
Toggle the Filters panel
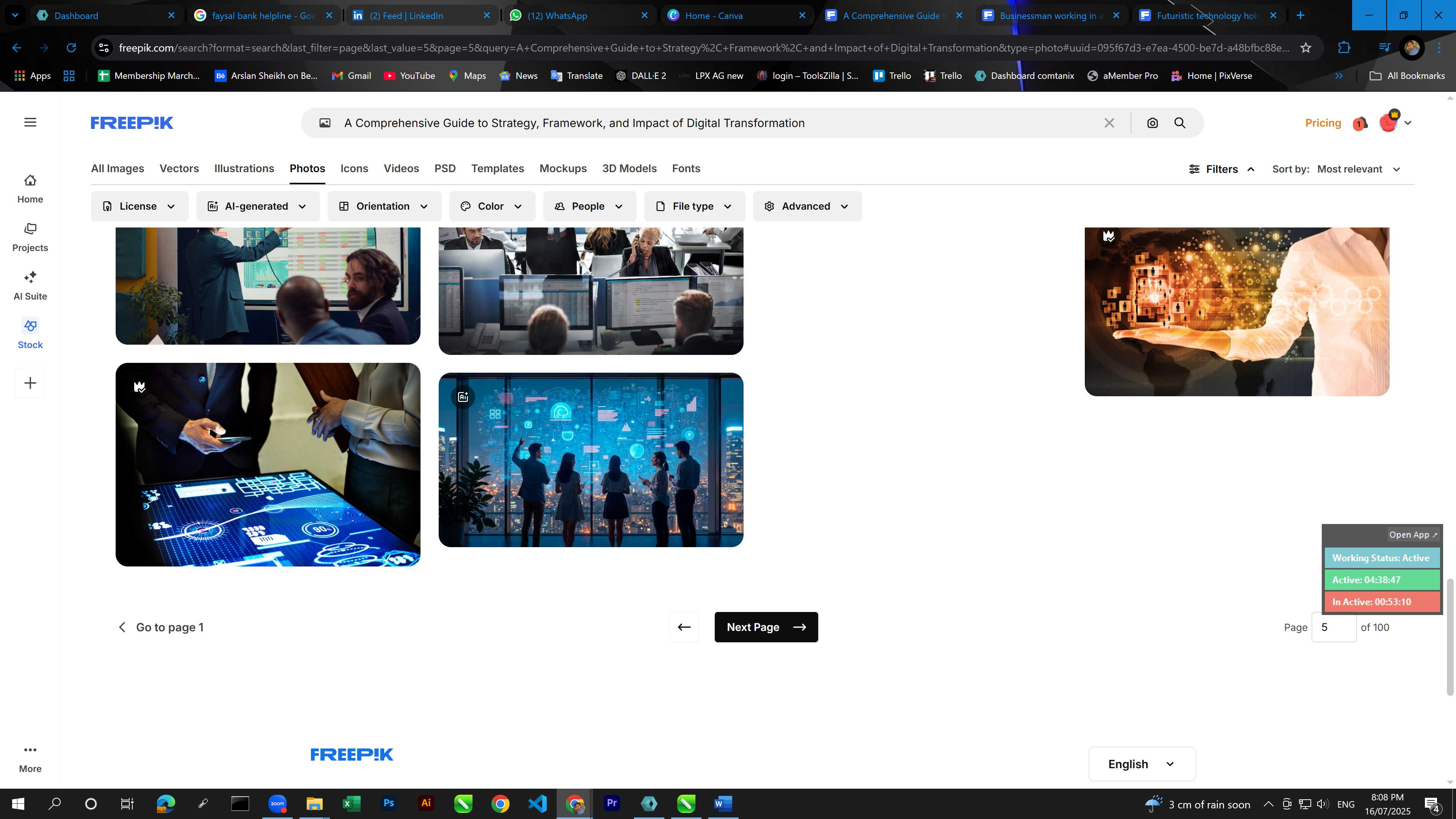[1221, 169]
